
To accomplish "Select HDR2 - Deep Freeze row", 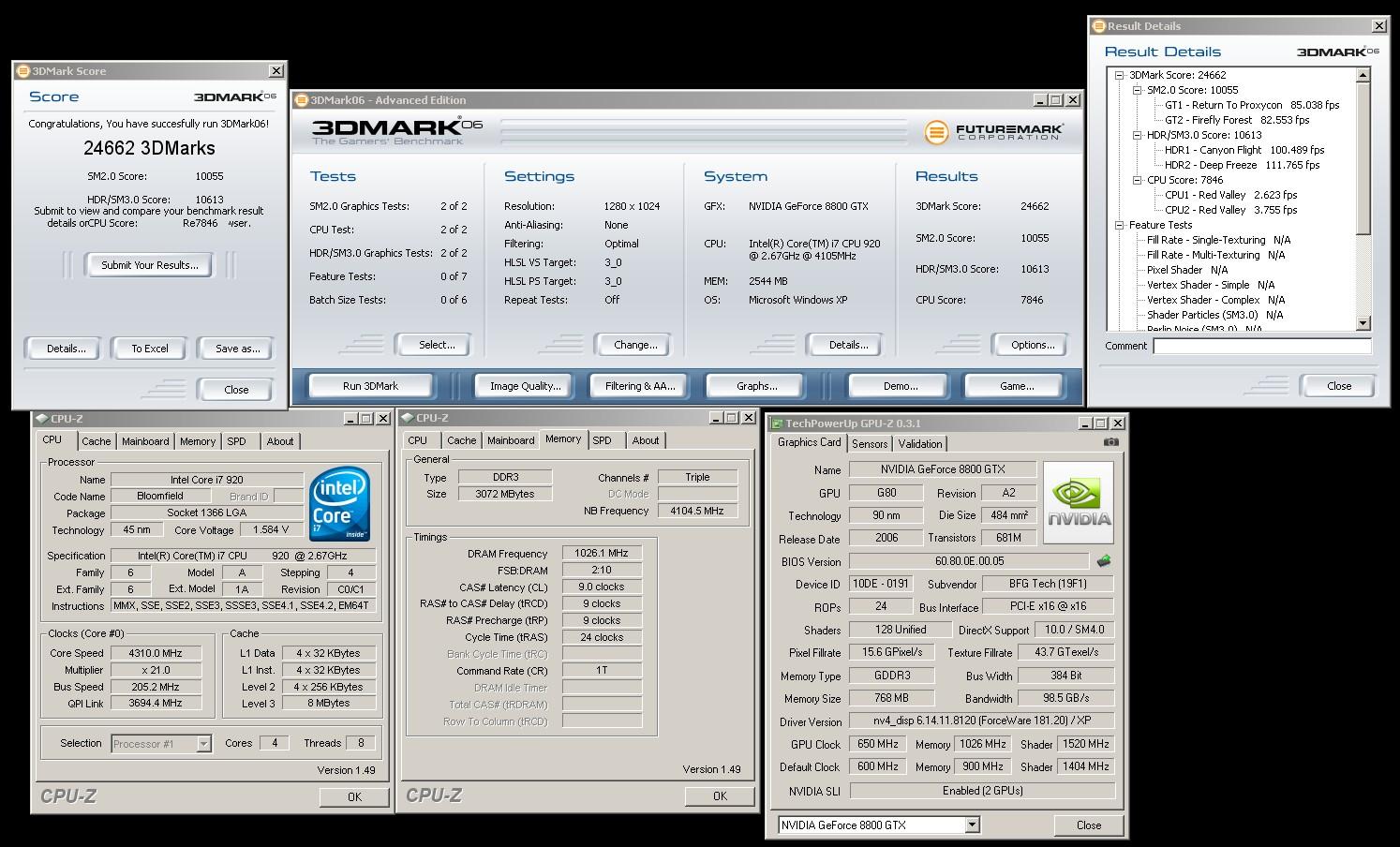I will [x=1242, y=165].
